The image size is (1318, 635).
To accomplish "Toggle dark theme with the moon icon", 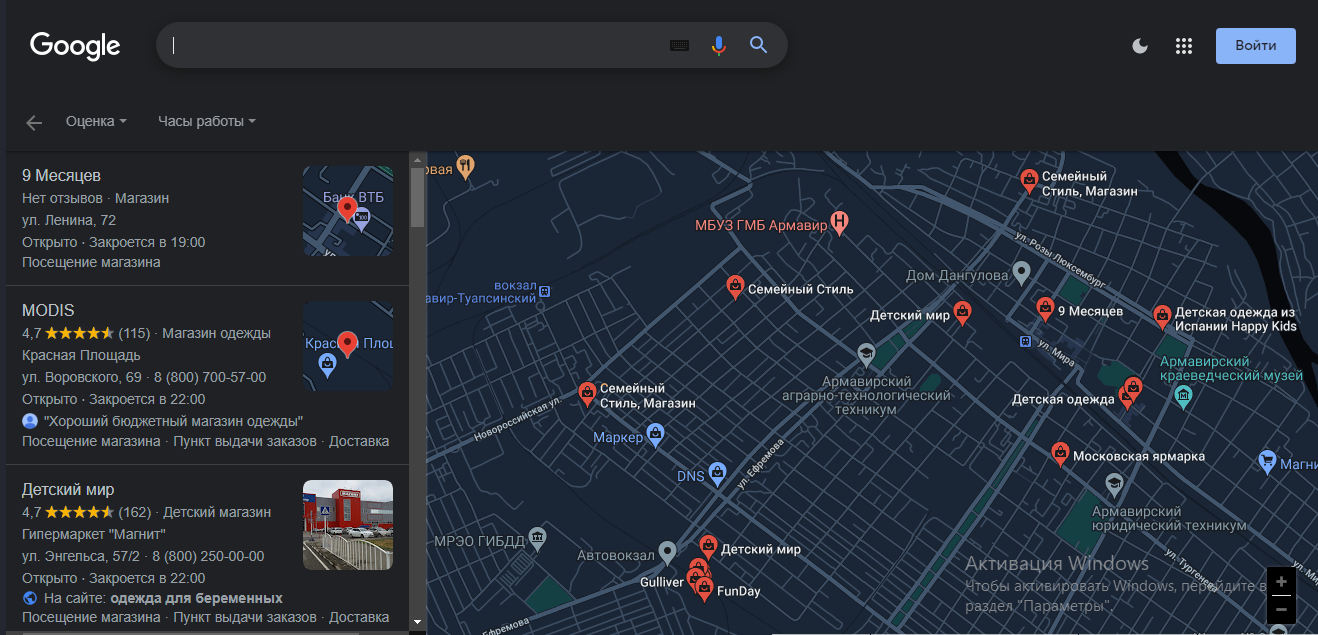I will 1139,46.
